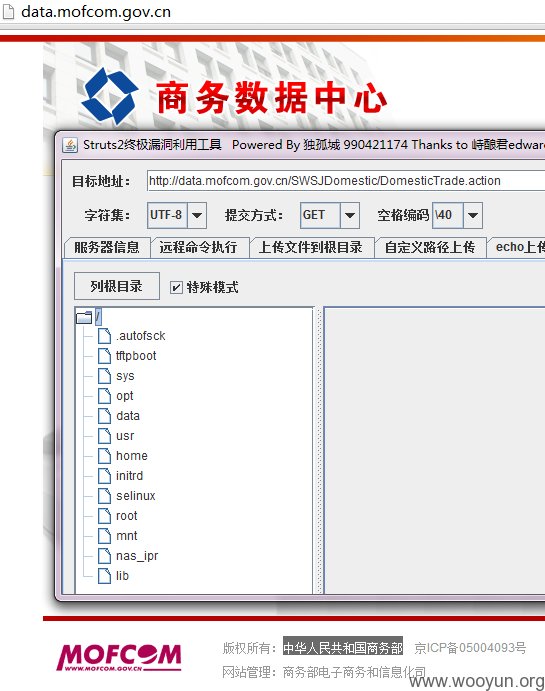Click the 列根目录 button
The height and width of the screenshot is (691, 545).
pos(116,286)
